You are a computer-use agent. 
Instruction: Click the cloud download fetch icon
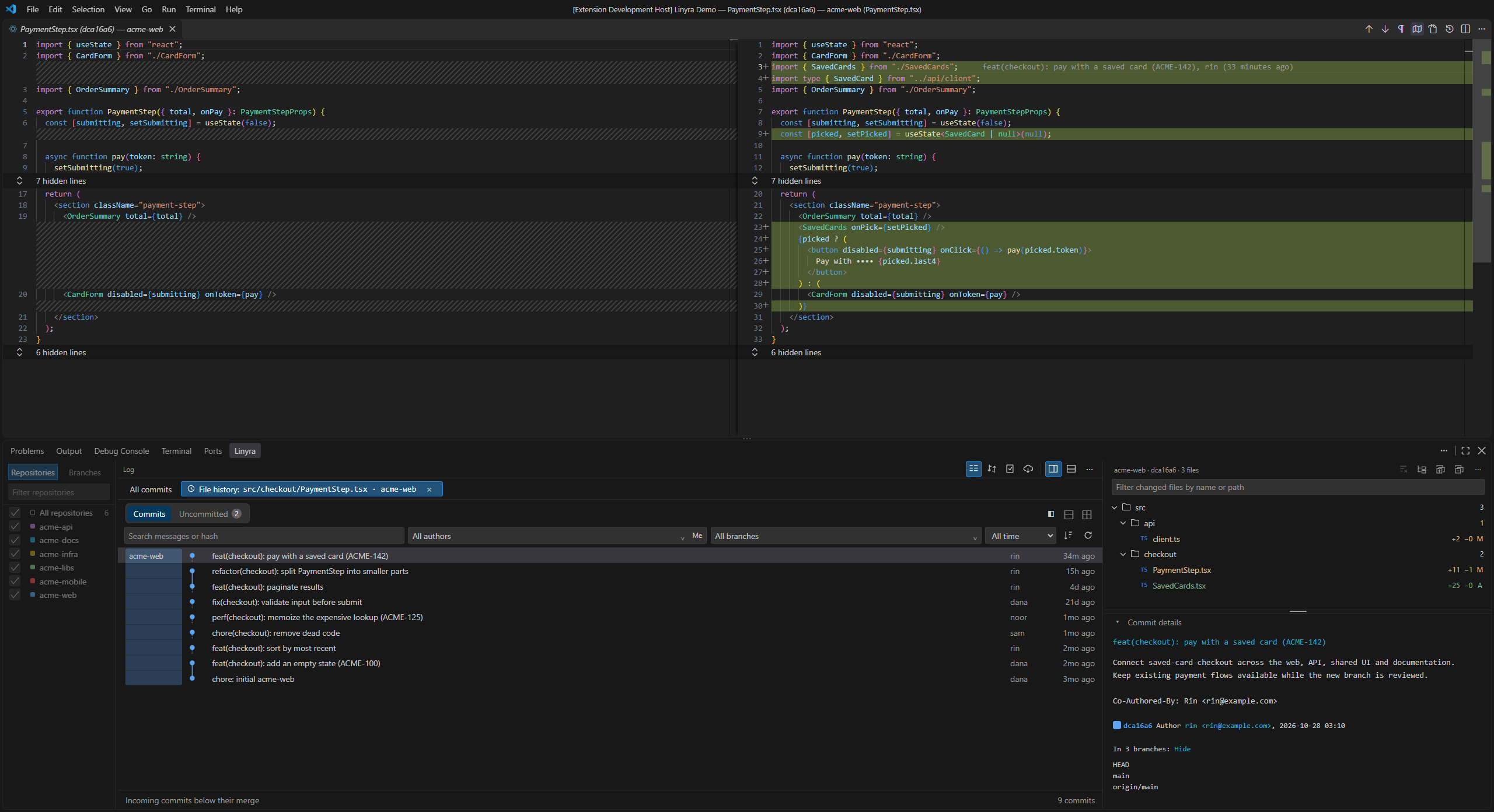[1028, 469]
